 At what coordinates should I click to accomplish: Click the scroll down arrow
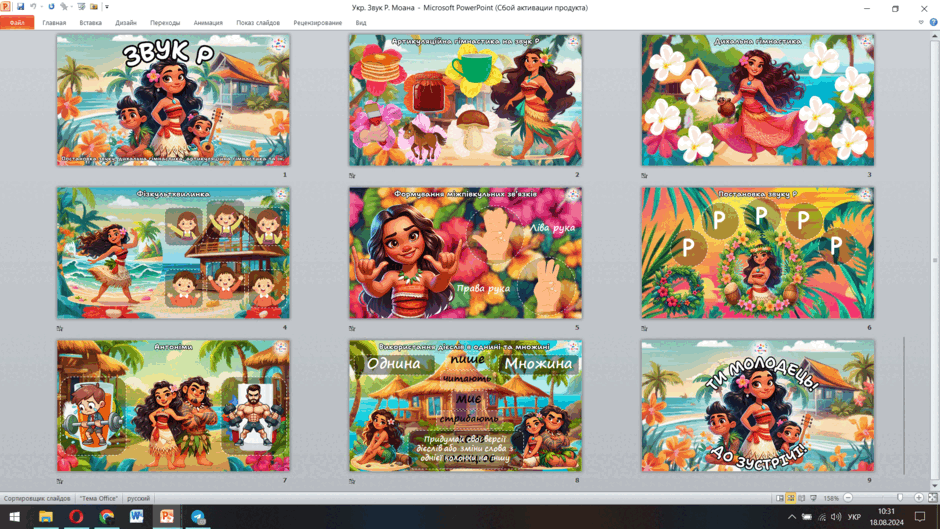935,486
